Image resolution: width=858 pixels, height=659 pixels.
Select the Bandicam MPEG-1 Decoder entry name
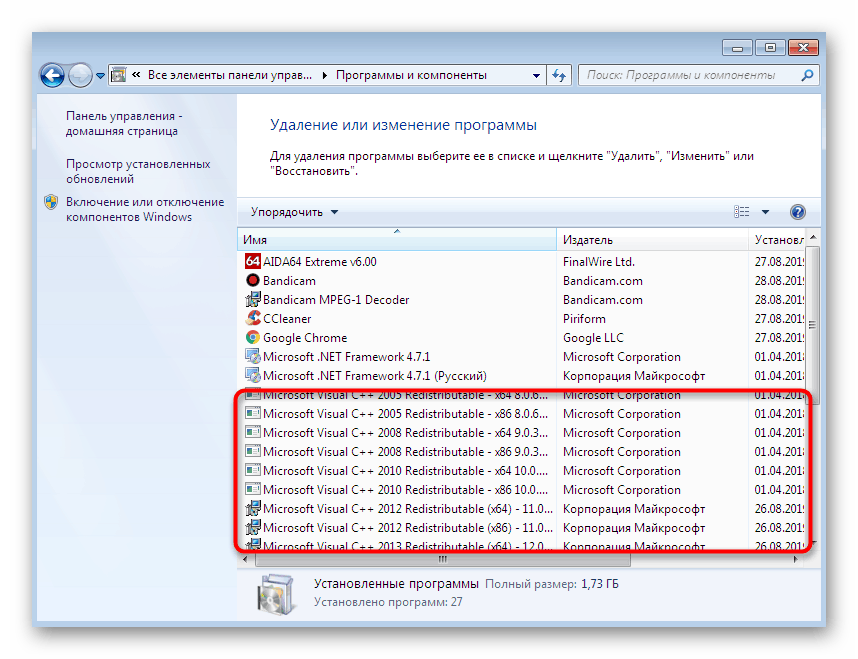336,300
